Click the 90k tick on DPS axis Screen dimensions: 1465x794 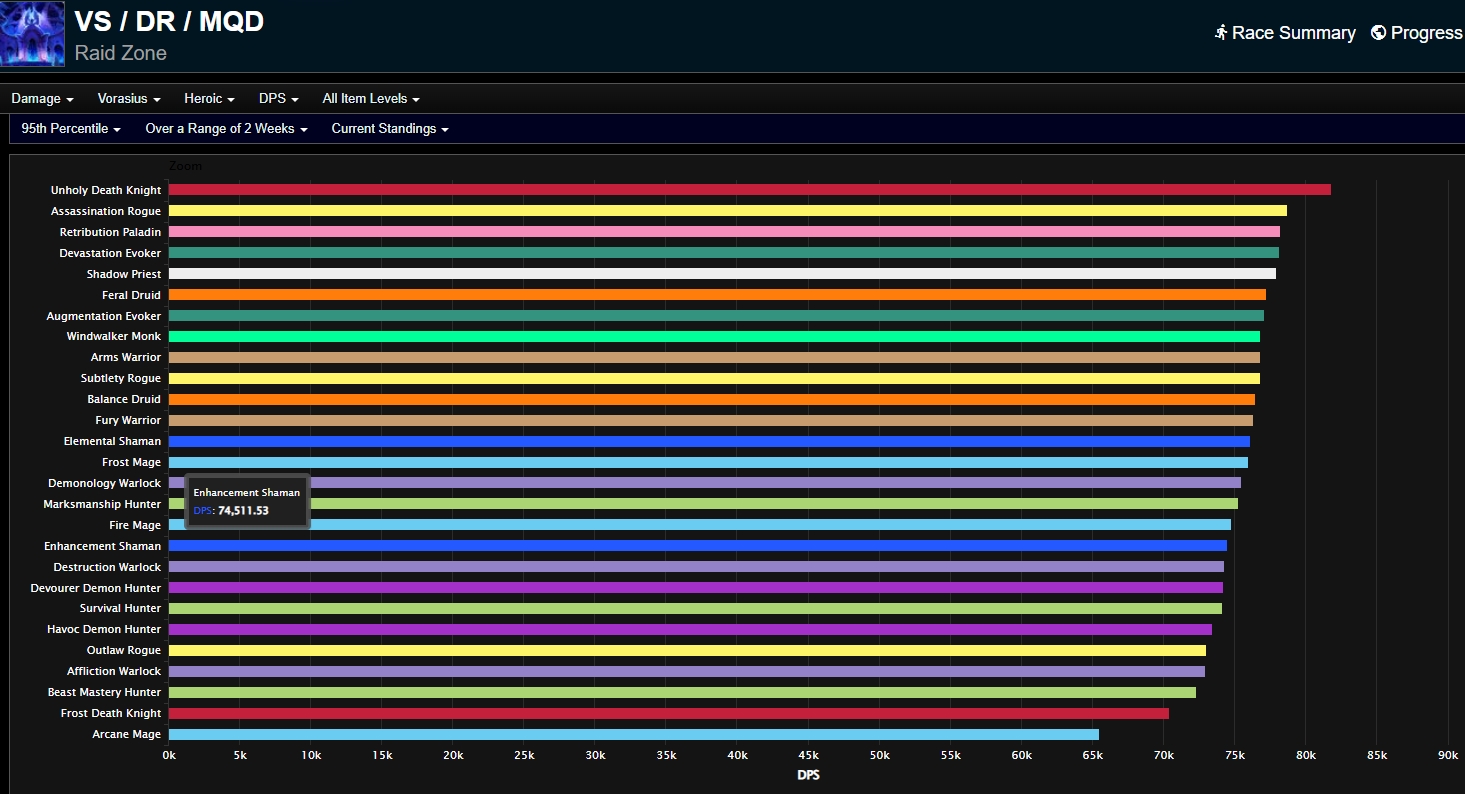[1448, 755]
